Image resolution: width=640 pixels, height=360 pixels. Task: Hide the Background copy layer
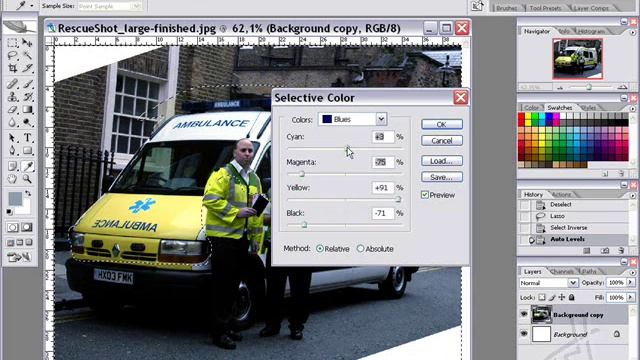(524, 313)
